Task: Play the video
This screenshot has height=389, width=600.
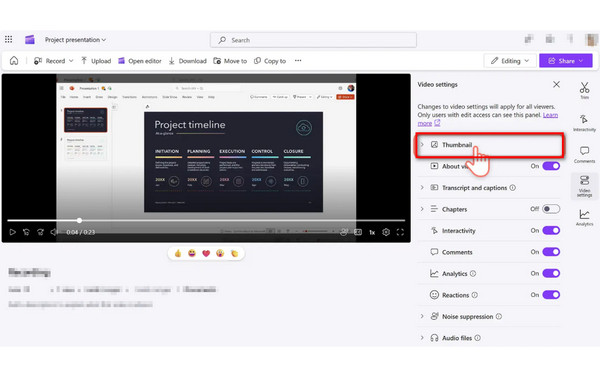Action: [12, 232]
